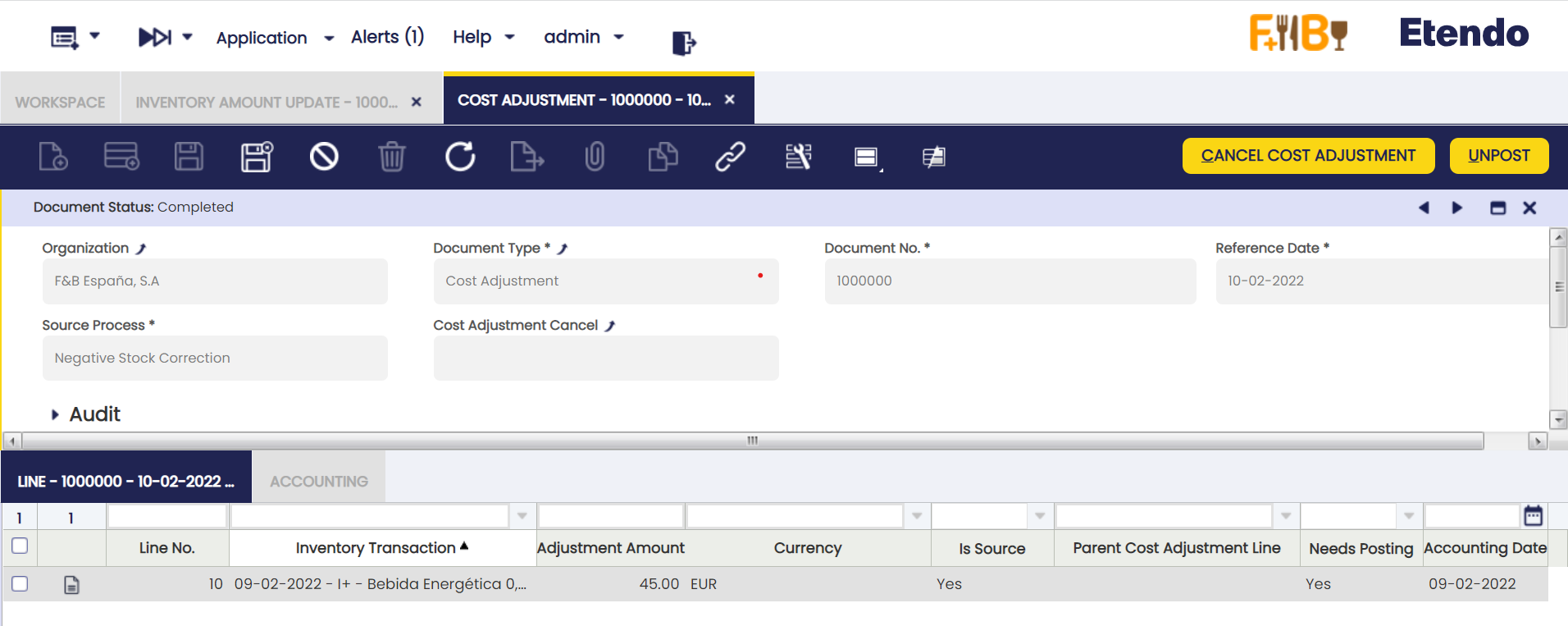Click the Save toolbar icon
Screen dimensions: 1568x626
tap(189, 156)
